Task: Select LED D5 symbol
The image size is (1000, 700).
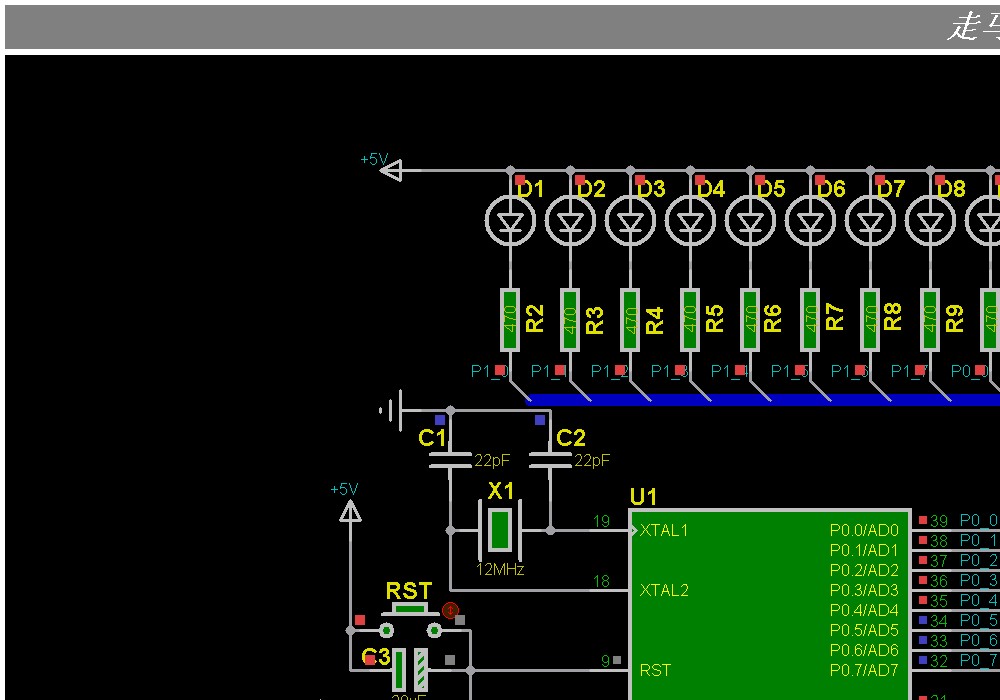Action: pyautogui.click(x=750, y=221)
